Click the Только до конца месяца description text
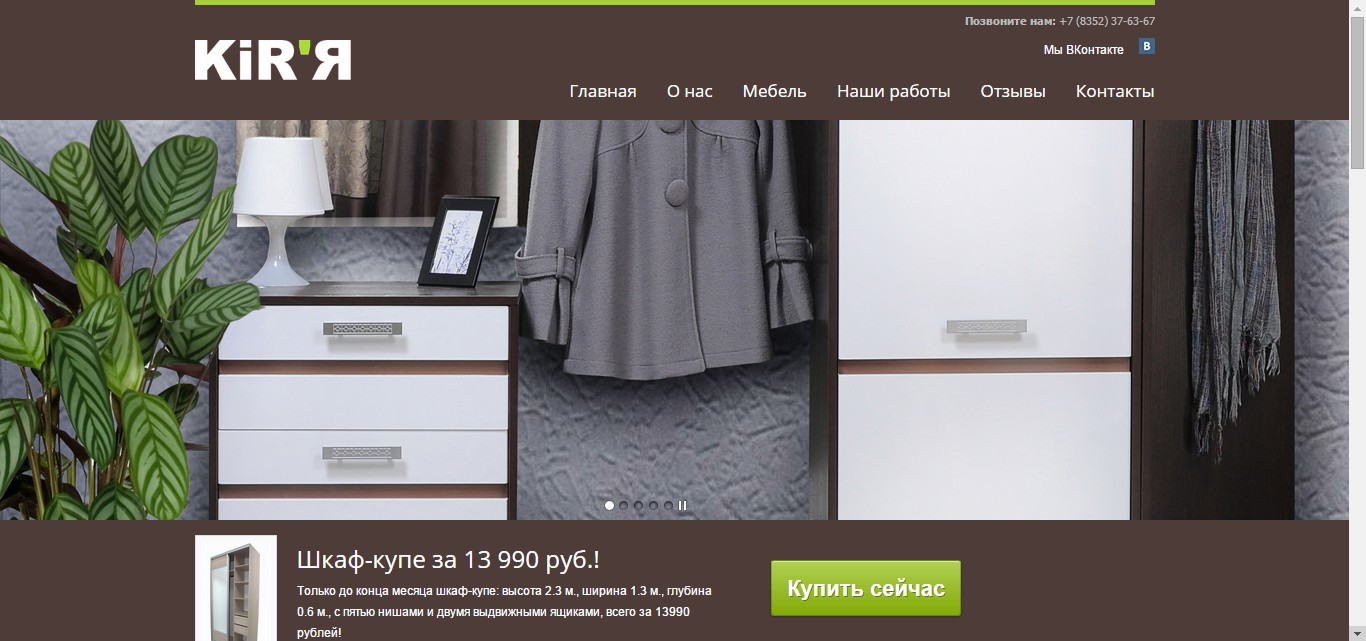Screen dimensions: 1366x641 pos(505,612)
